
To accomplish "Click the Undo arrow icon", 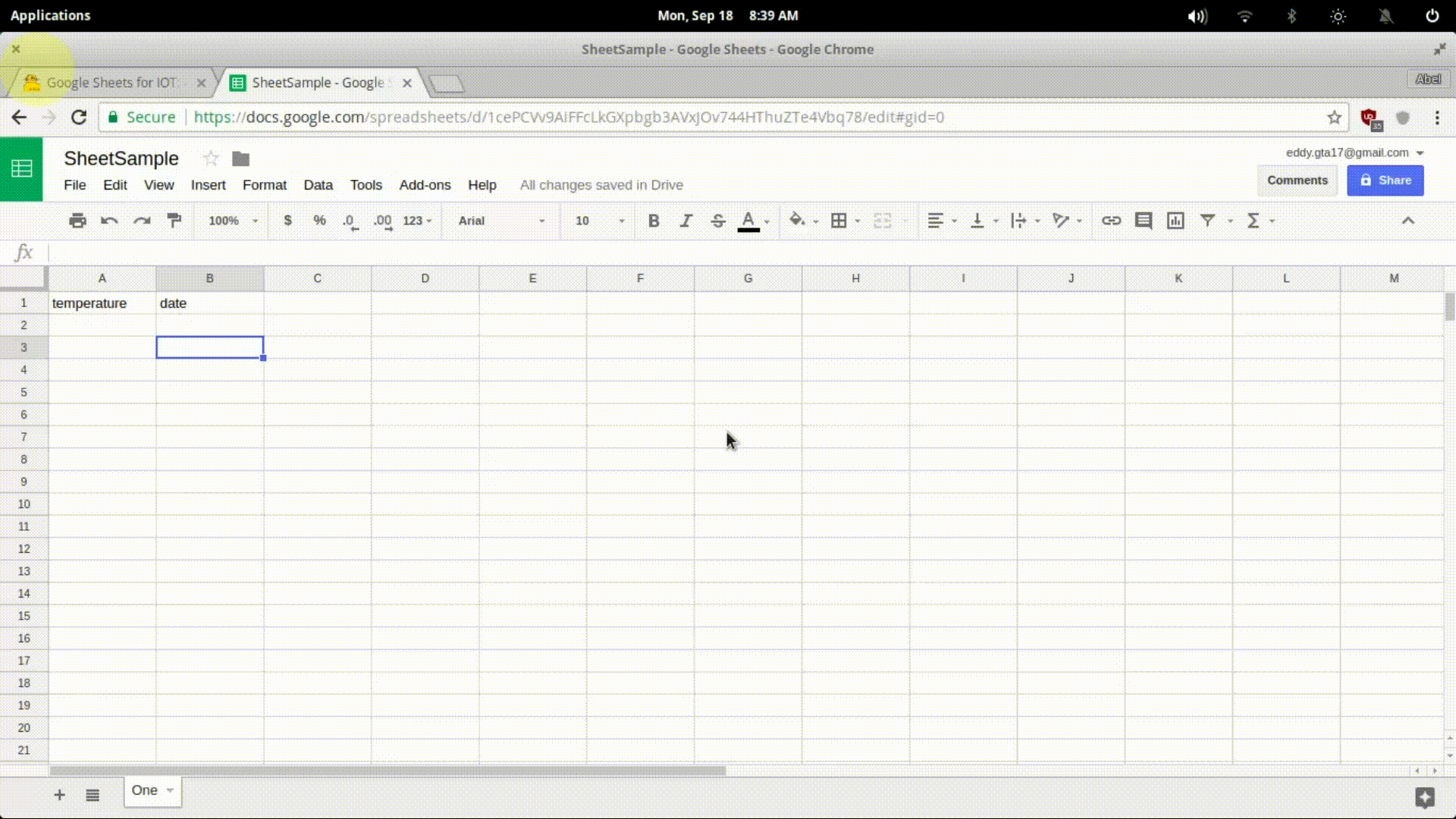I will pyautogui.click(x=109, y=221).
